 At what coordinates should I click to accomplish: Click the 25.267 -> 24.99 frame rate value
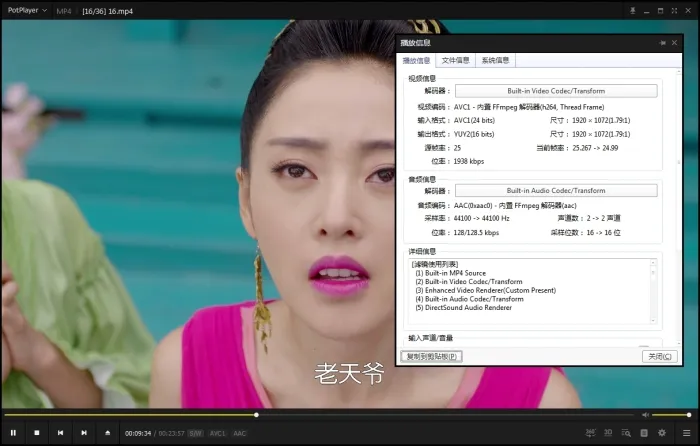click(x=595, y=148)
